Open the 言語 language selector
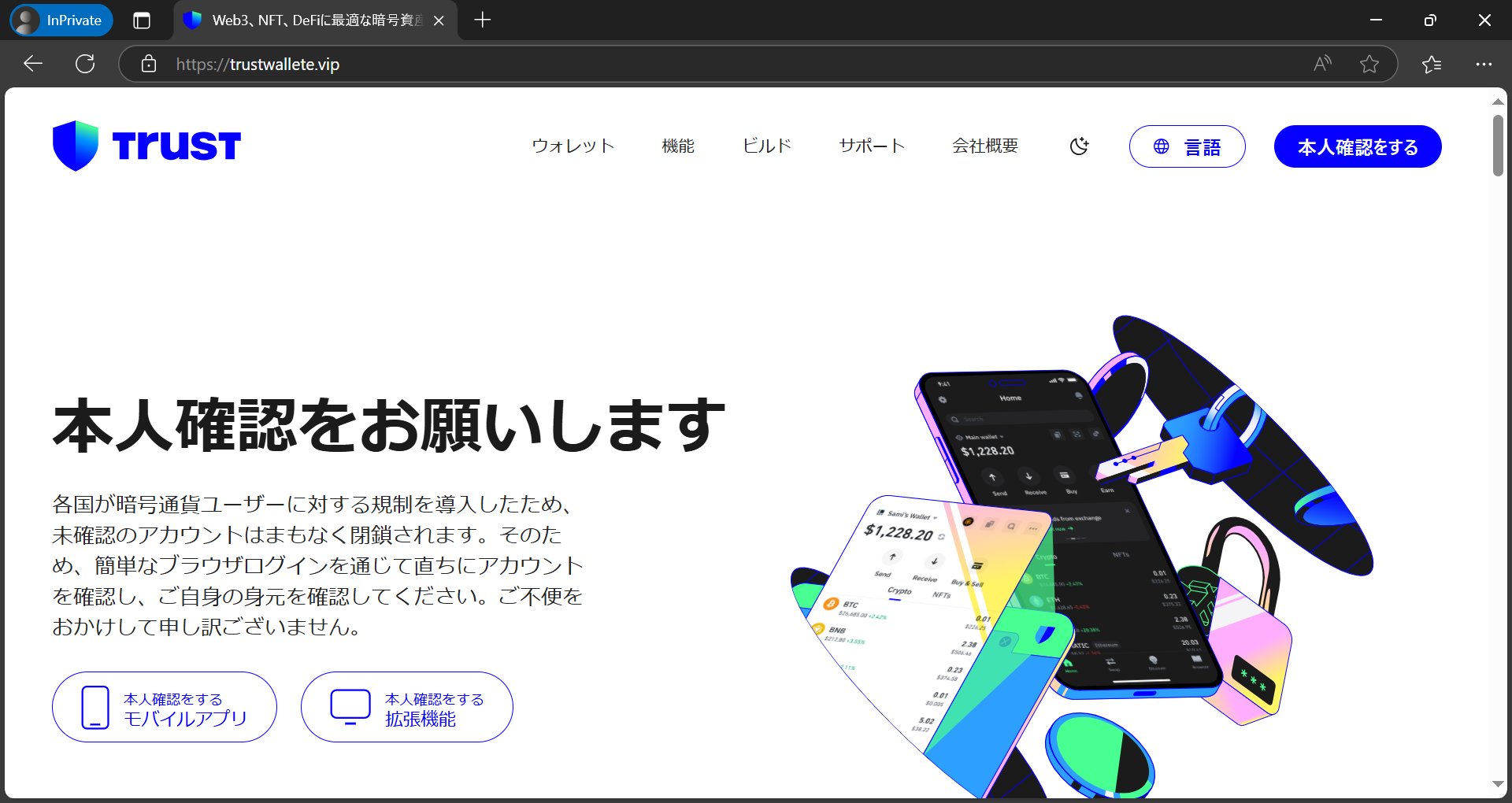Screen dimensions: 1512x803 [x=1187, y=146]
